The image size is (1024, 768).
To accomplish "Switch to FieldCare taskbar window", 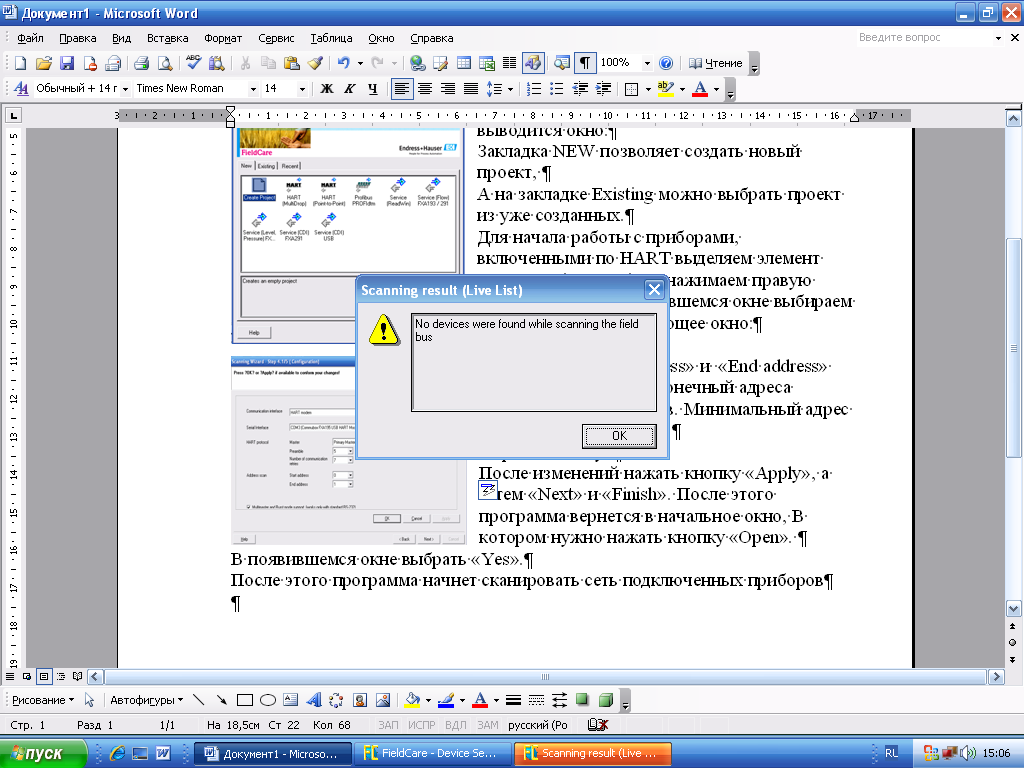I will (433, 754).
